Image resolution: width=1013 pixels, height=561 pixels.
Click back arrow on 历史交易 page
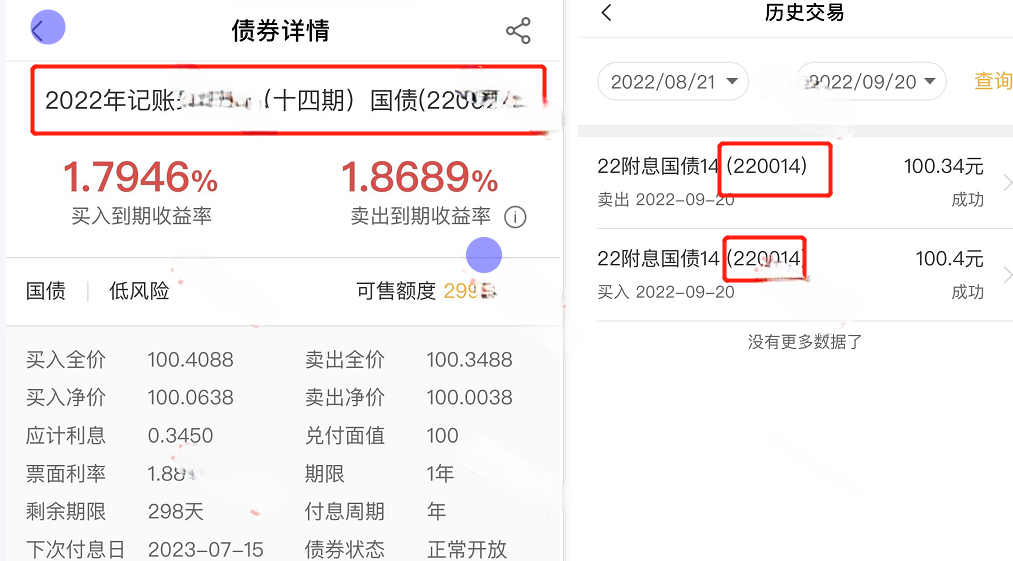(607, 13)
